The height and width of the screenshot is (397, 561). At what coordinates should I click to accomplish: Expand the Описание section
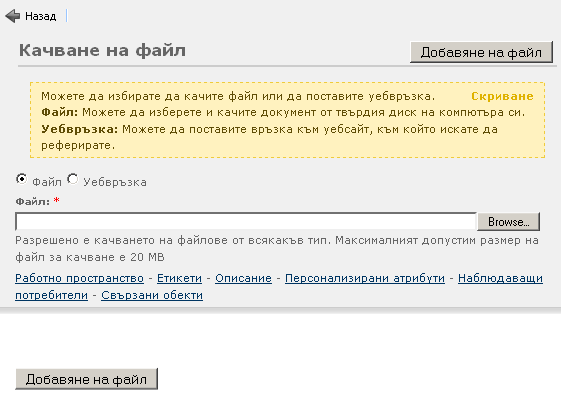point(243,278)
